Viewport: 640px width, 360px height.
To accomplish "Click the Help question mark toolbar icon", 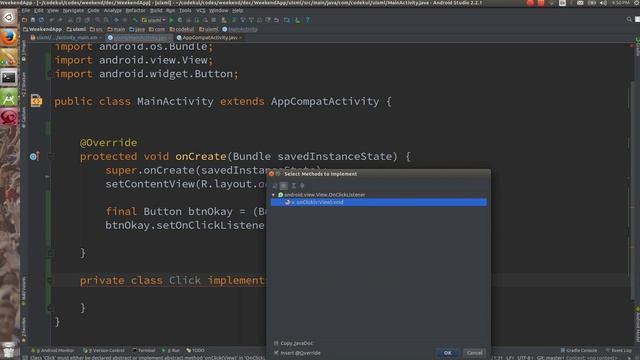I will 308,20.
